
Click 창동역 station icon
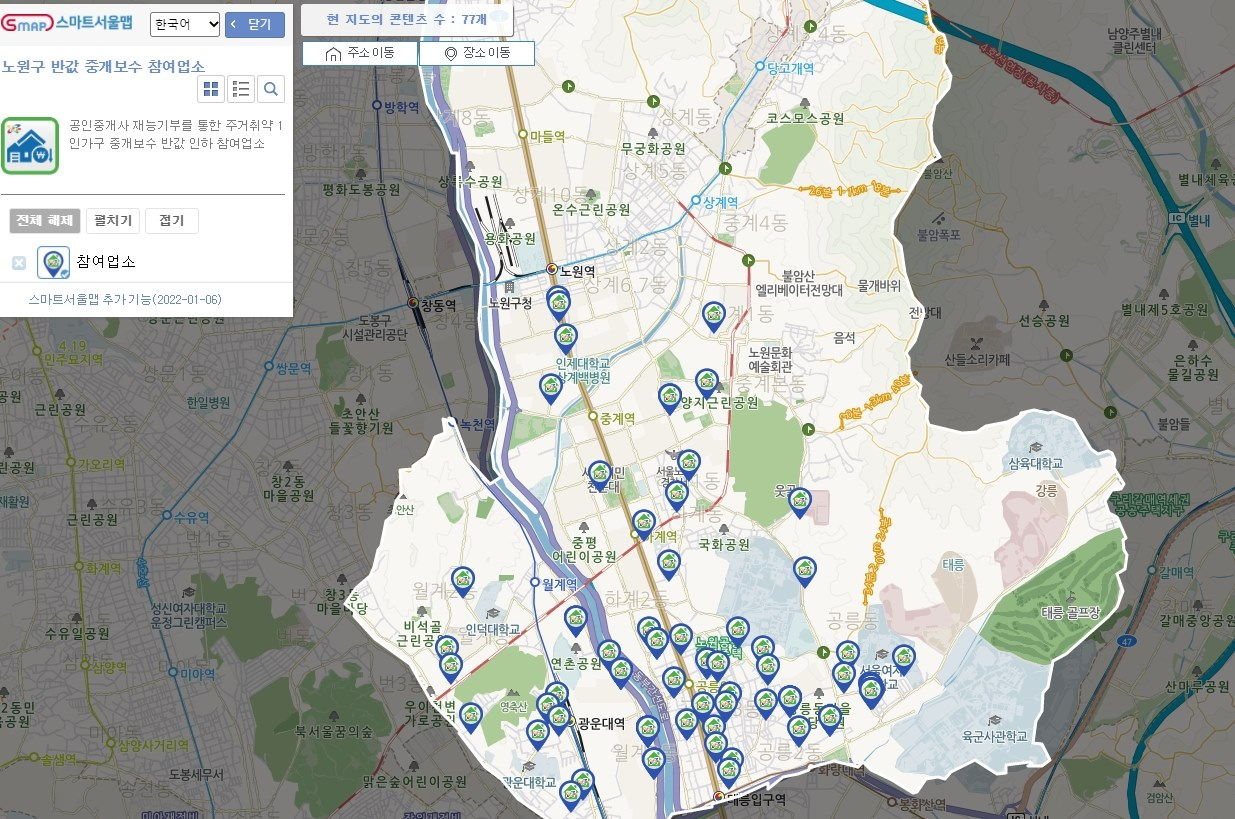(x=413, y=304)
